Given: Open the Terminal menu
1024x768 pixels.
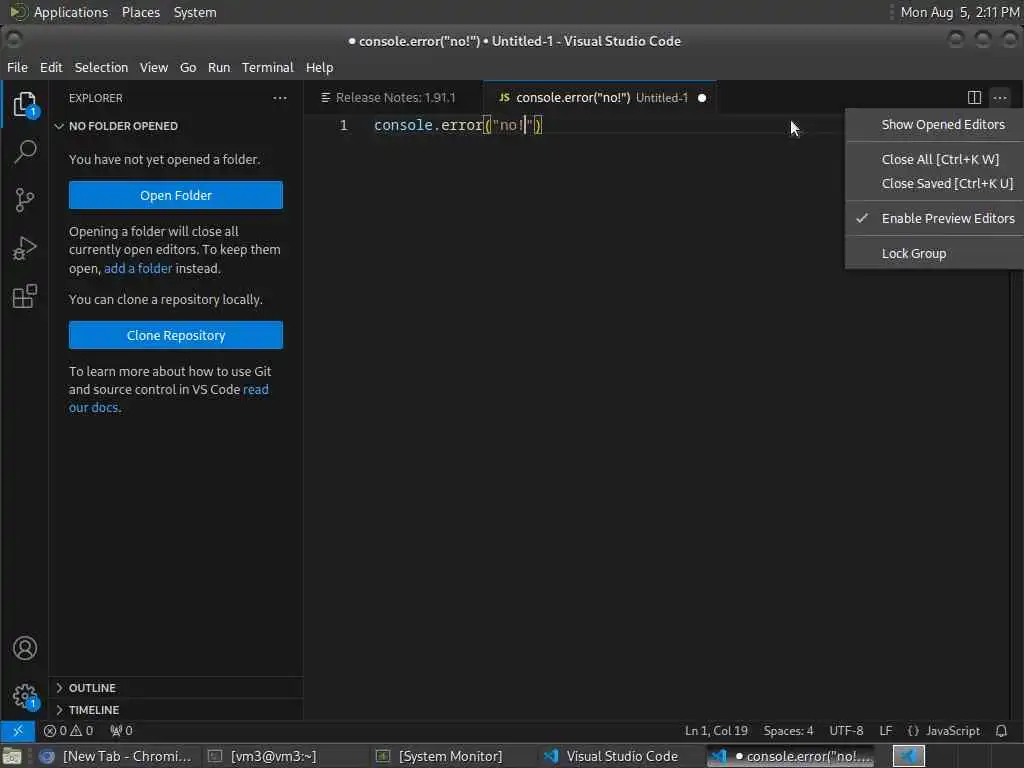Looking at the screenshot, I should click(x=268, y=67).
